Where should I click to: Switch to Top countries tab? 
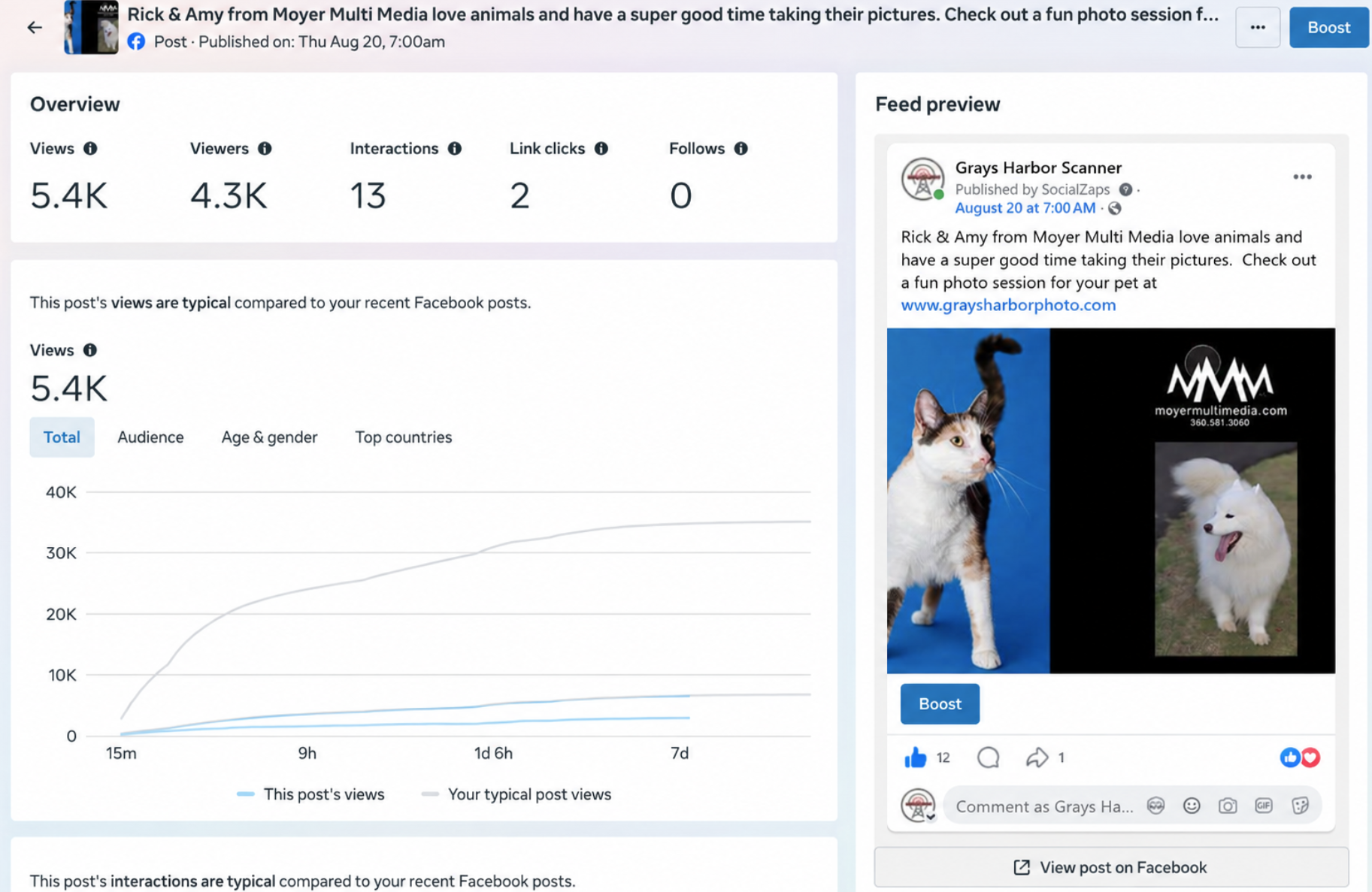(404, 437)
